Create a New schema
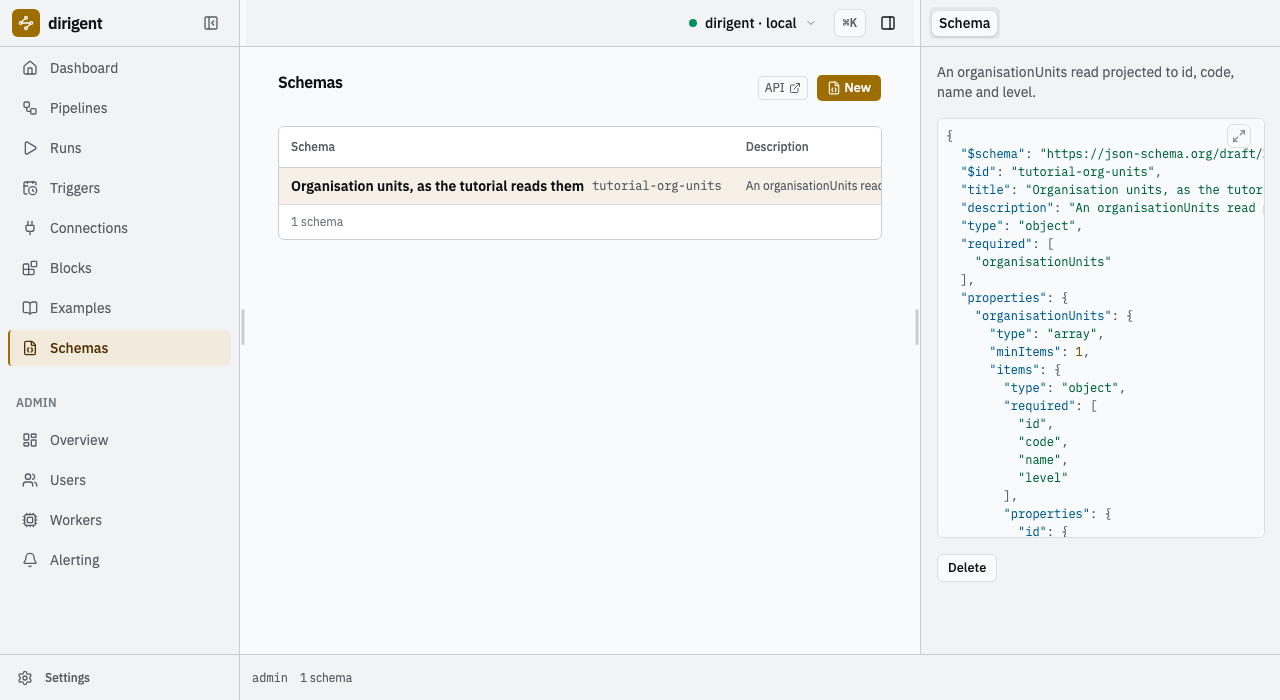Image resolution: width=1280 pixels, height=700 pixels. click(849, 88)
